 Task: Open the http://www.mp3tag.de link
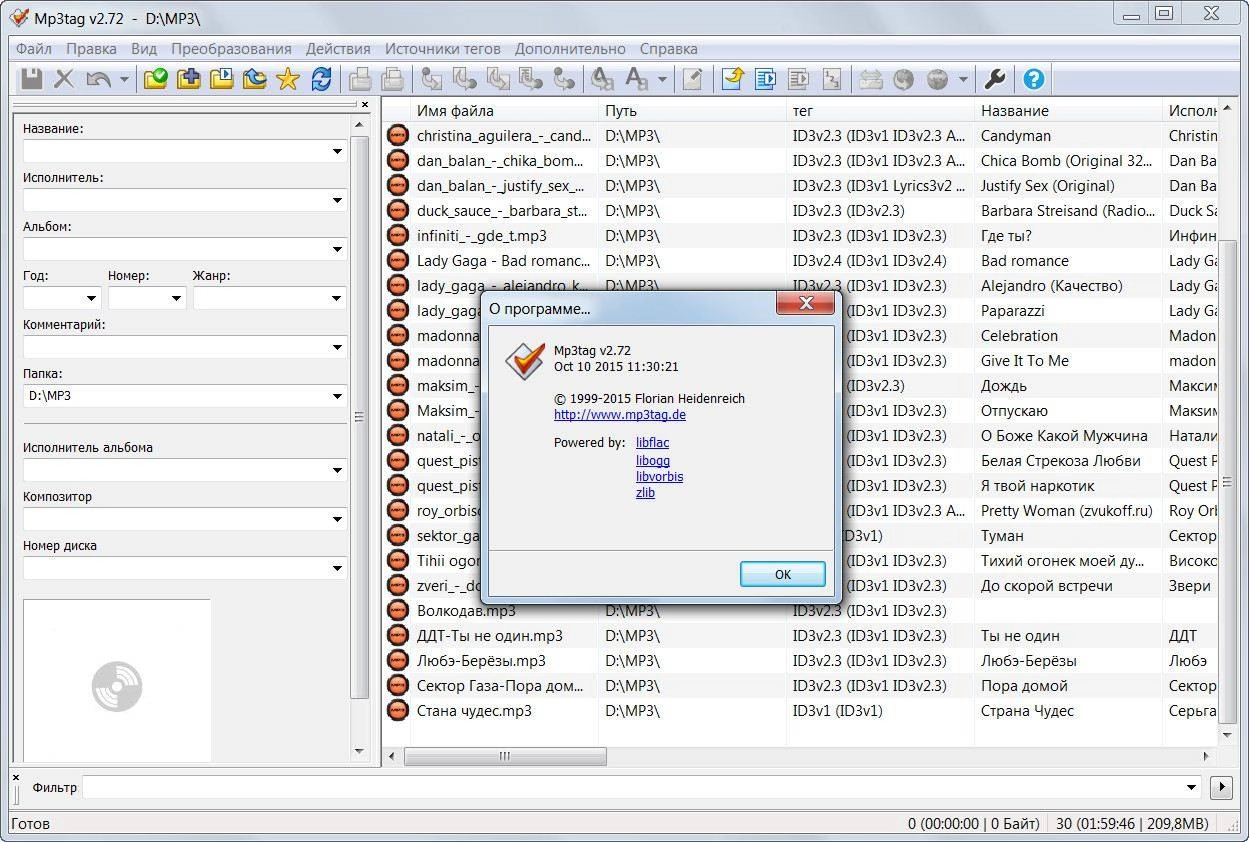(x=620, y=415)
